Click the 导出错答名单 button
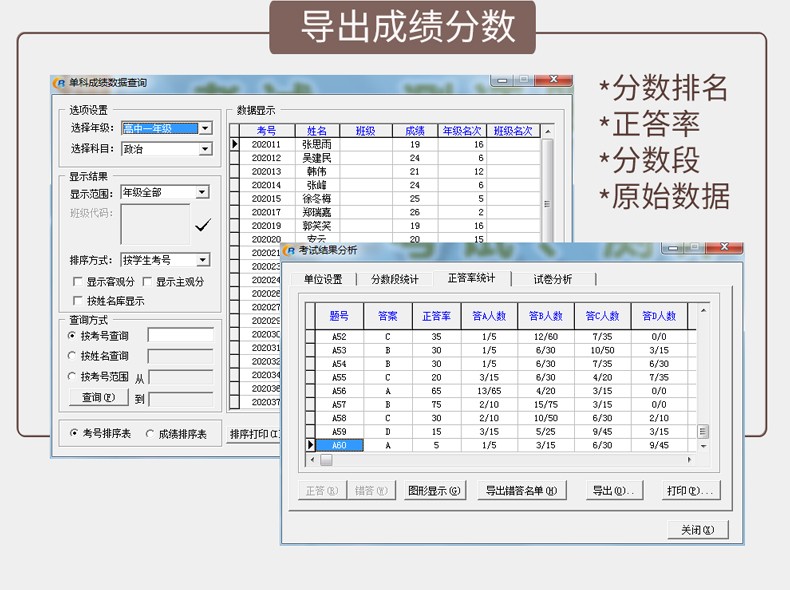This screenshot has height=590, width=790. click(x=522, y=491)
